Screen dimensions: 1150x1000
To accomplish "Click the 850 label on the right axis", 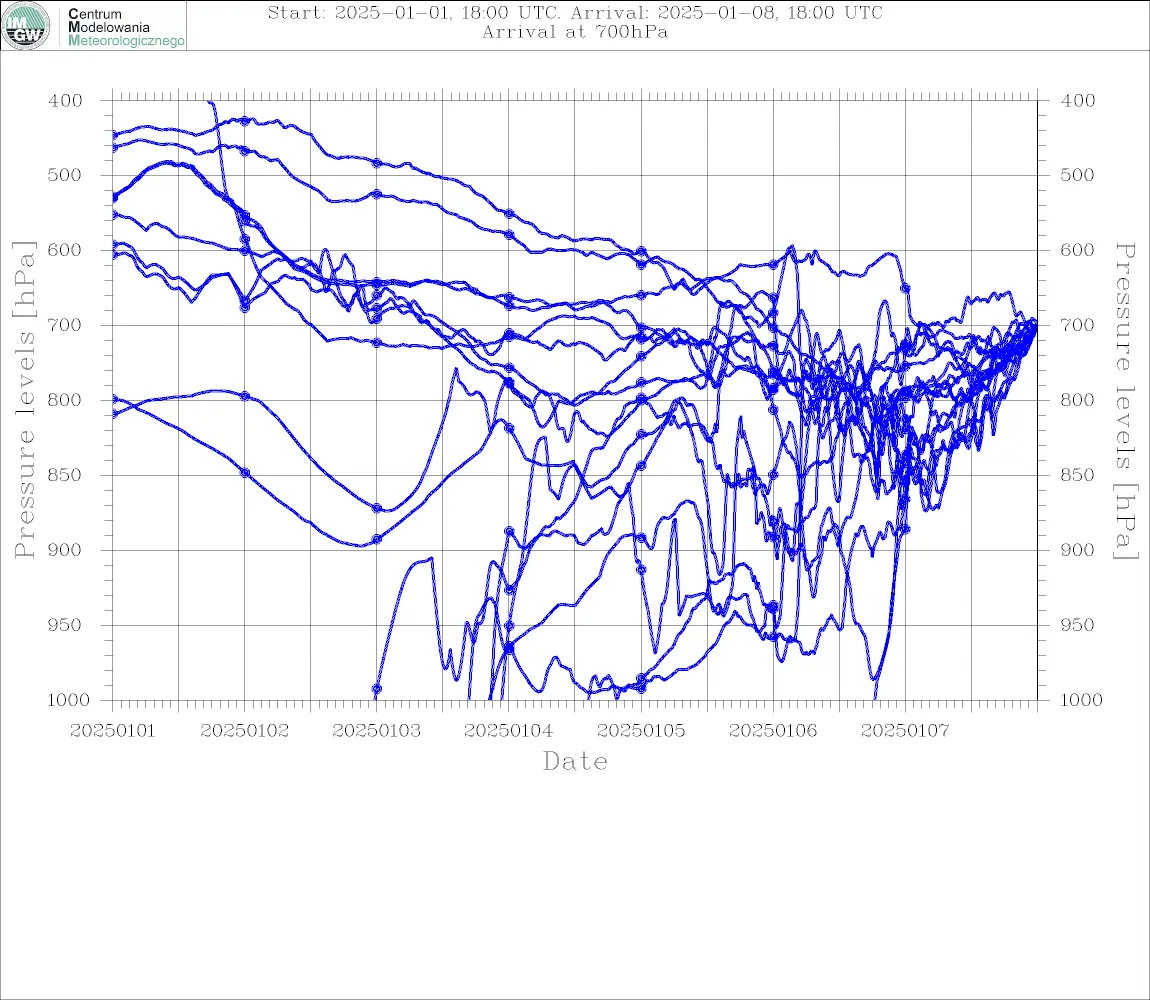I will pyautogui.click(x=1077, y=475).
